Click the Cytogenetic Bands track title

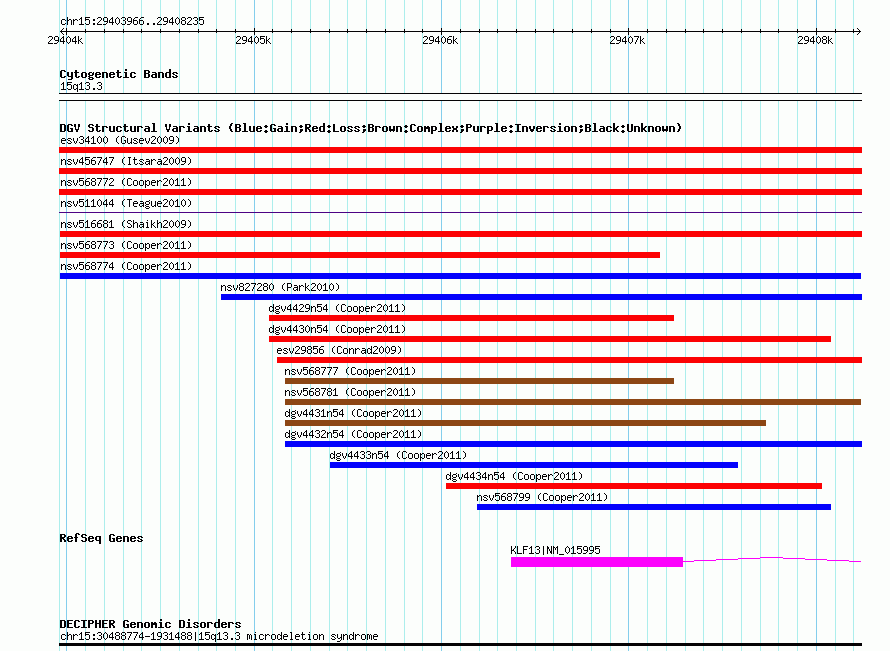pos(119,74)
